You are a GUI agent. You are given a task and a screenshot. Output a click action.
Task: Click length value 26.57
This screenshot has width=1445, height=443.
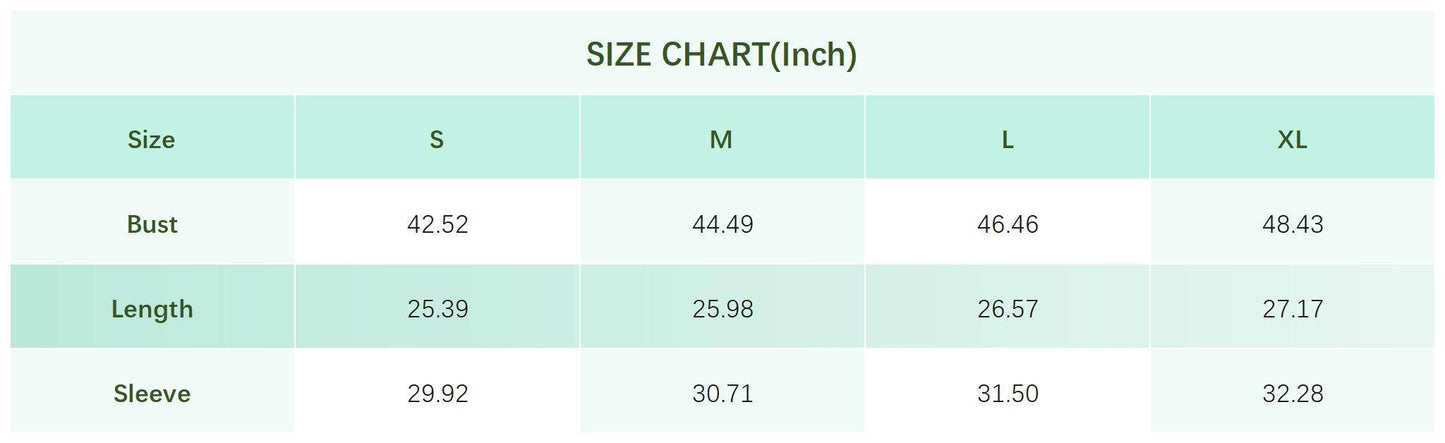pos(1007,309)
